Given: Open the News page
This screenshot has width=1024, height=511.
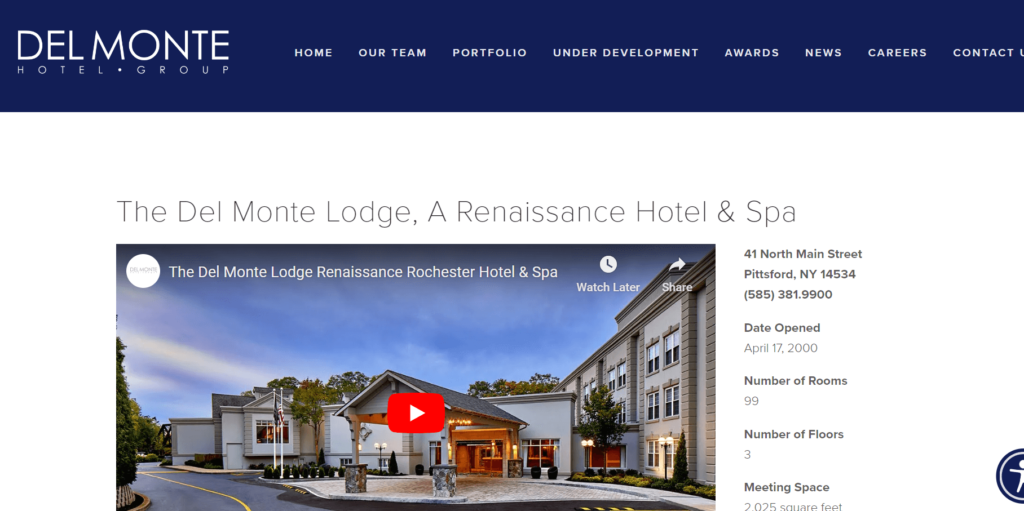Looking at the screenshot, I should [x=824, y=53].
